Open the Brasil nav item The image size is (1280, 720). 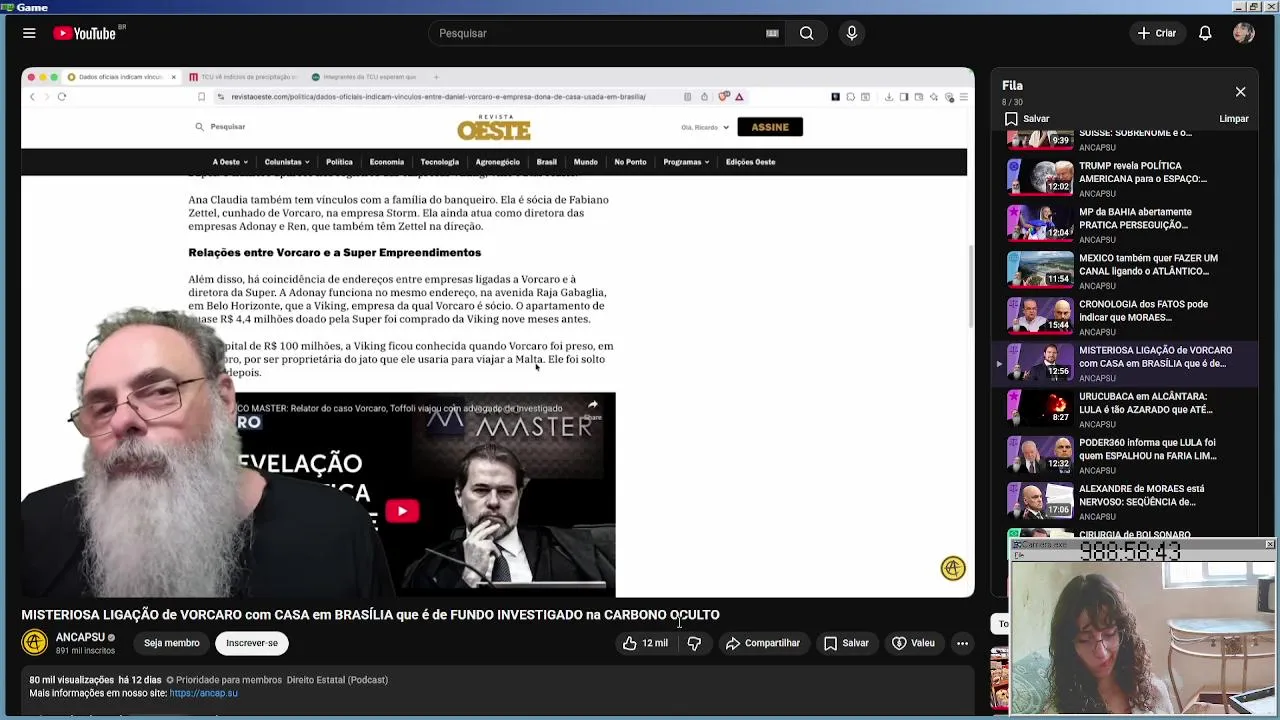tap(547, 162)
